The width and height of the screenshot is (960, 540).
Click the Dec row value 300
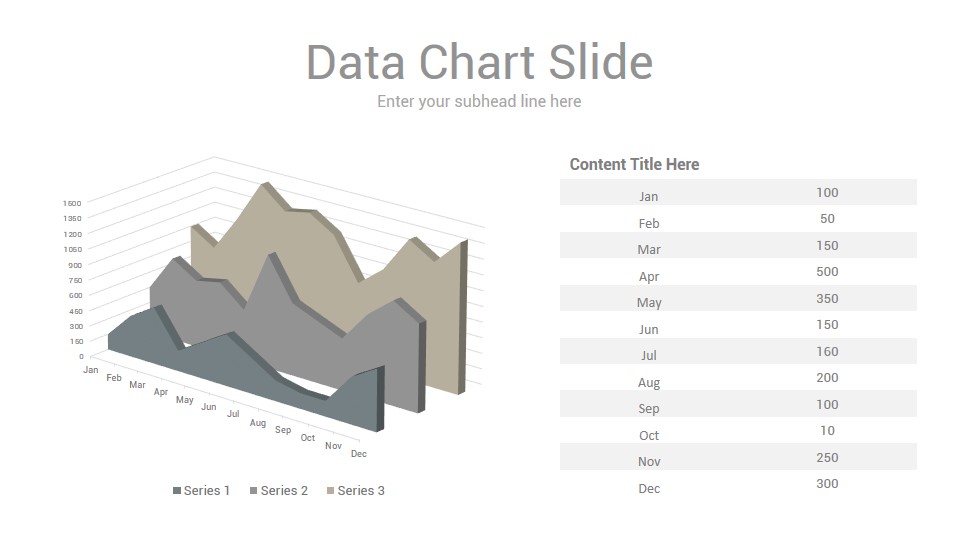(827, 484)
